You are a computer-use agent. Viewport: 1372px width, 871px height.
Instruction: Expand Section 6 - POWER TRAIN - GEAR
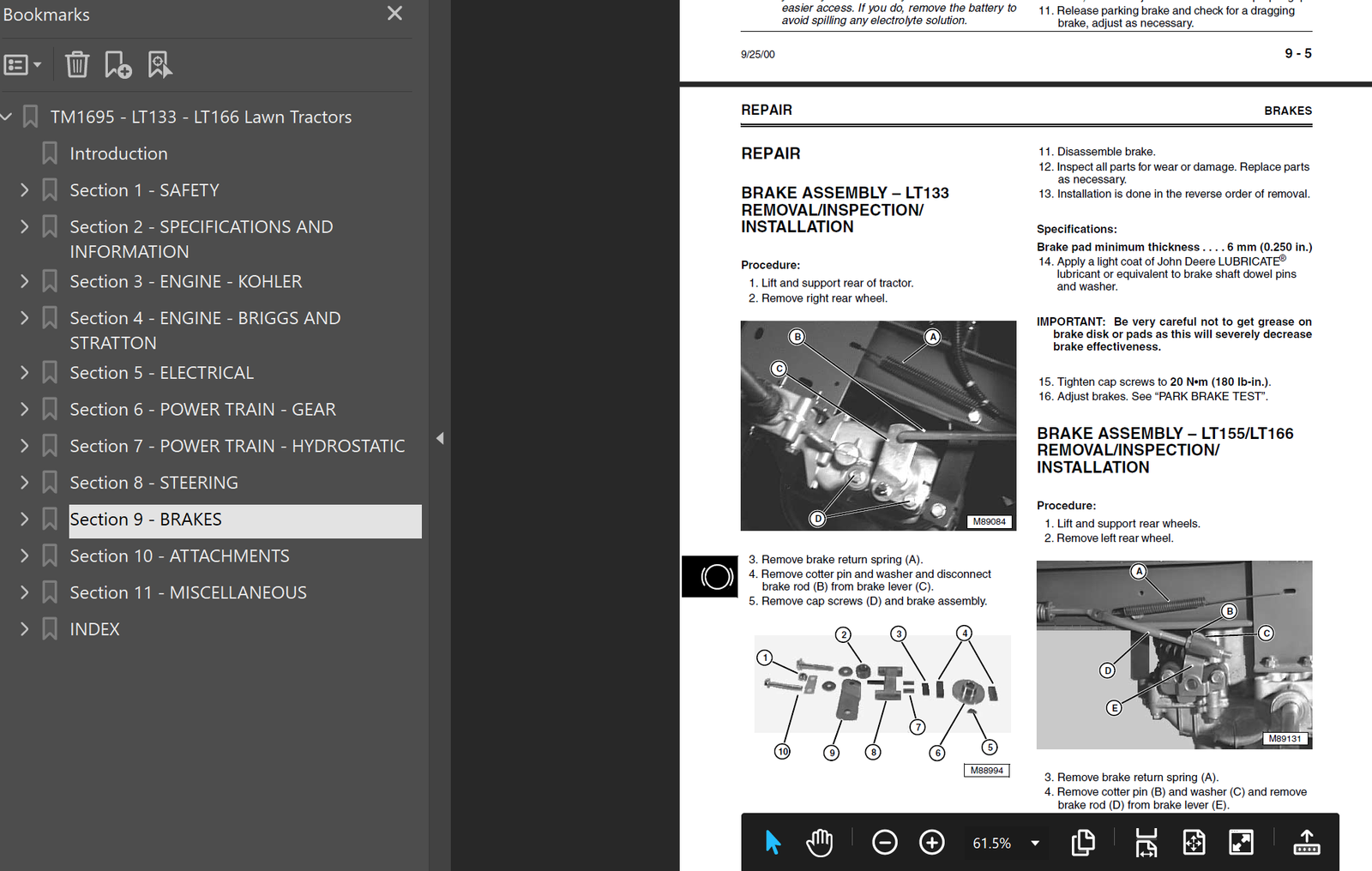pyautogui.click(x=24, y=410)
